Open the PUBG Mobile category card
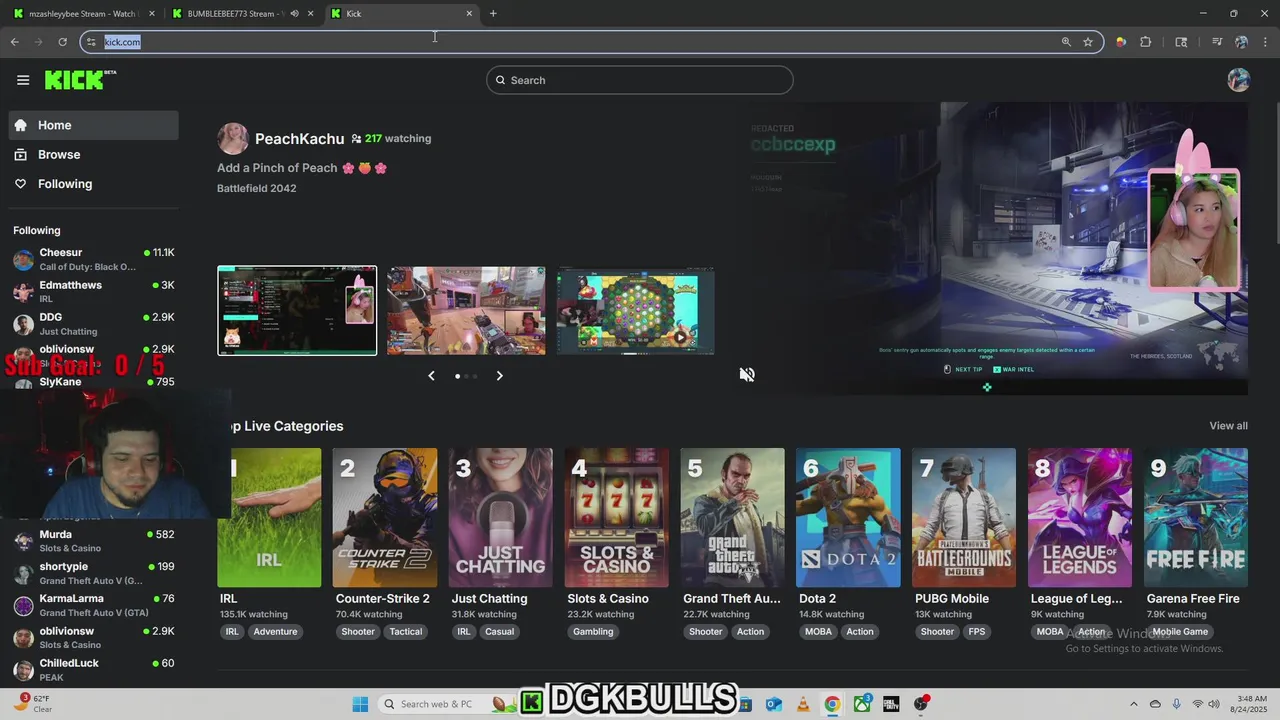Viewport: 1280px width, 720px height. (964, 517)
